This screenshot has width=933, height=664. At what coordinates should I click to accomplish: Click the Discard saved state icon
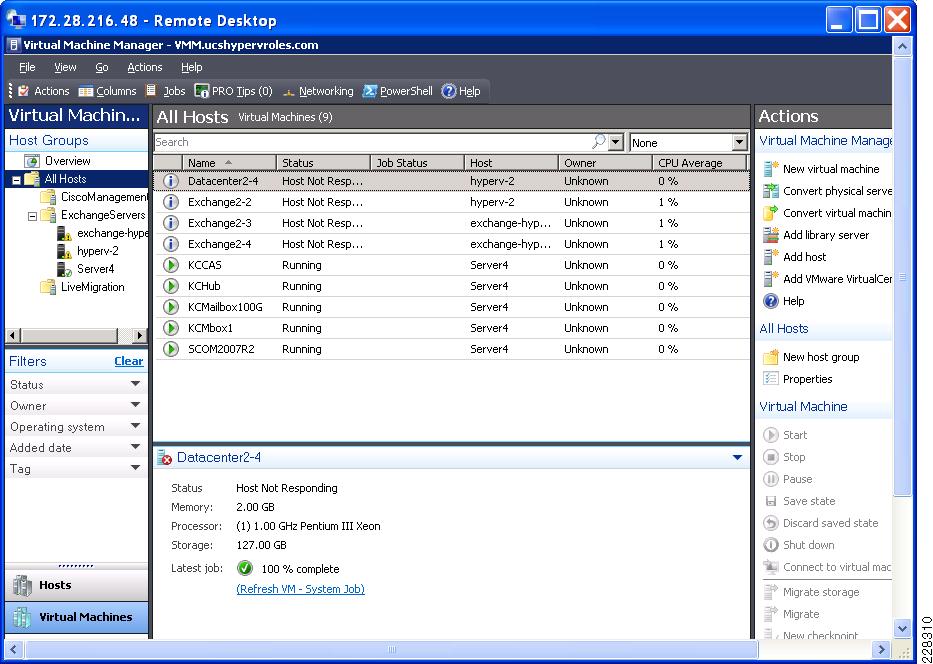point(771,523)
